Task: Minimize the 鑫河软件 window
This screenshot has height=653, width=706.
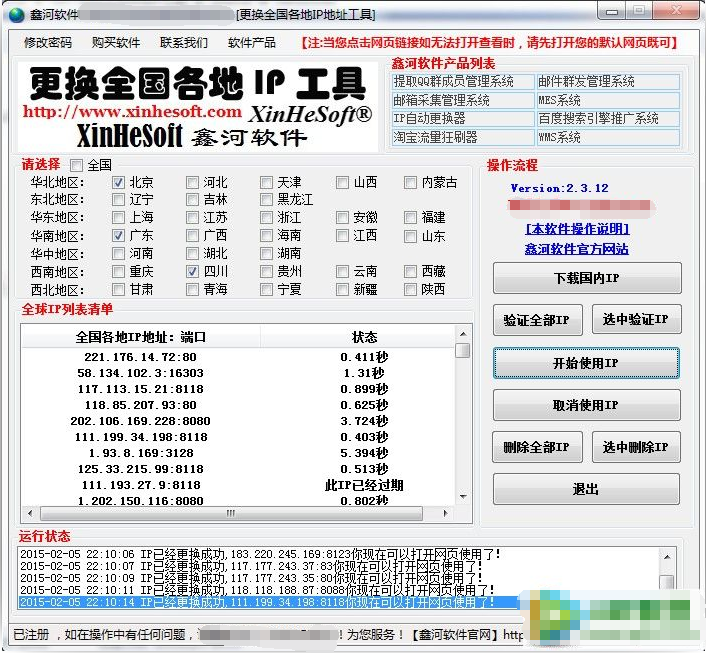Action: (x=612, y=11)
